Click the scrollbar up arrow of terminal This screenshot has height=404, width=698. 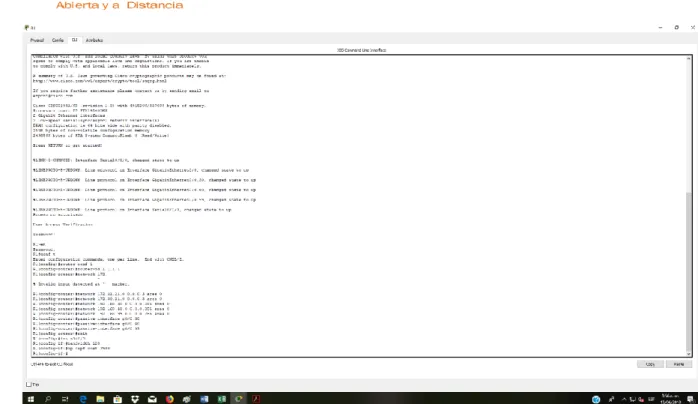pyautogui.click(x=689, y=58)
